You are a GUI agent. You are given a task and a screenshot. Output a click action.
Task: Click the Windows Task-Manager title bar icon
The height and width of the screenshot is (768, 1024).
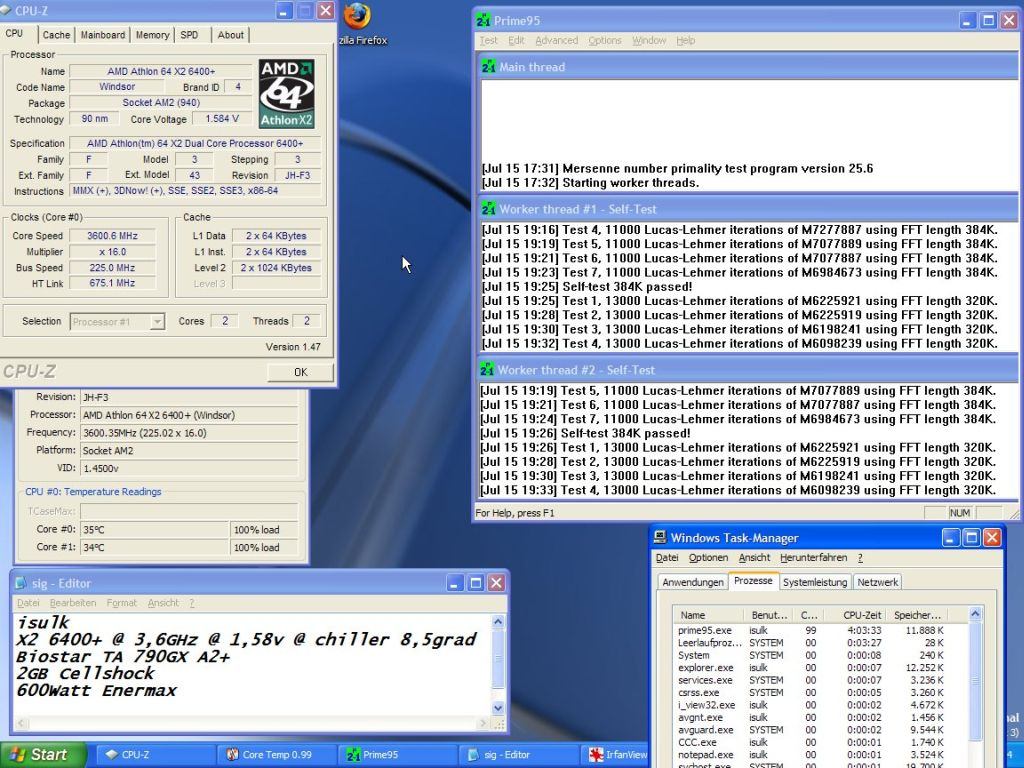point(660,537)
